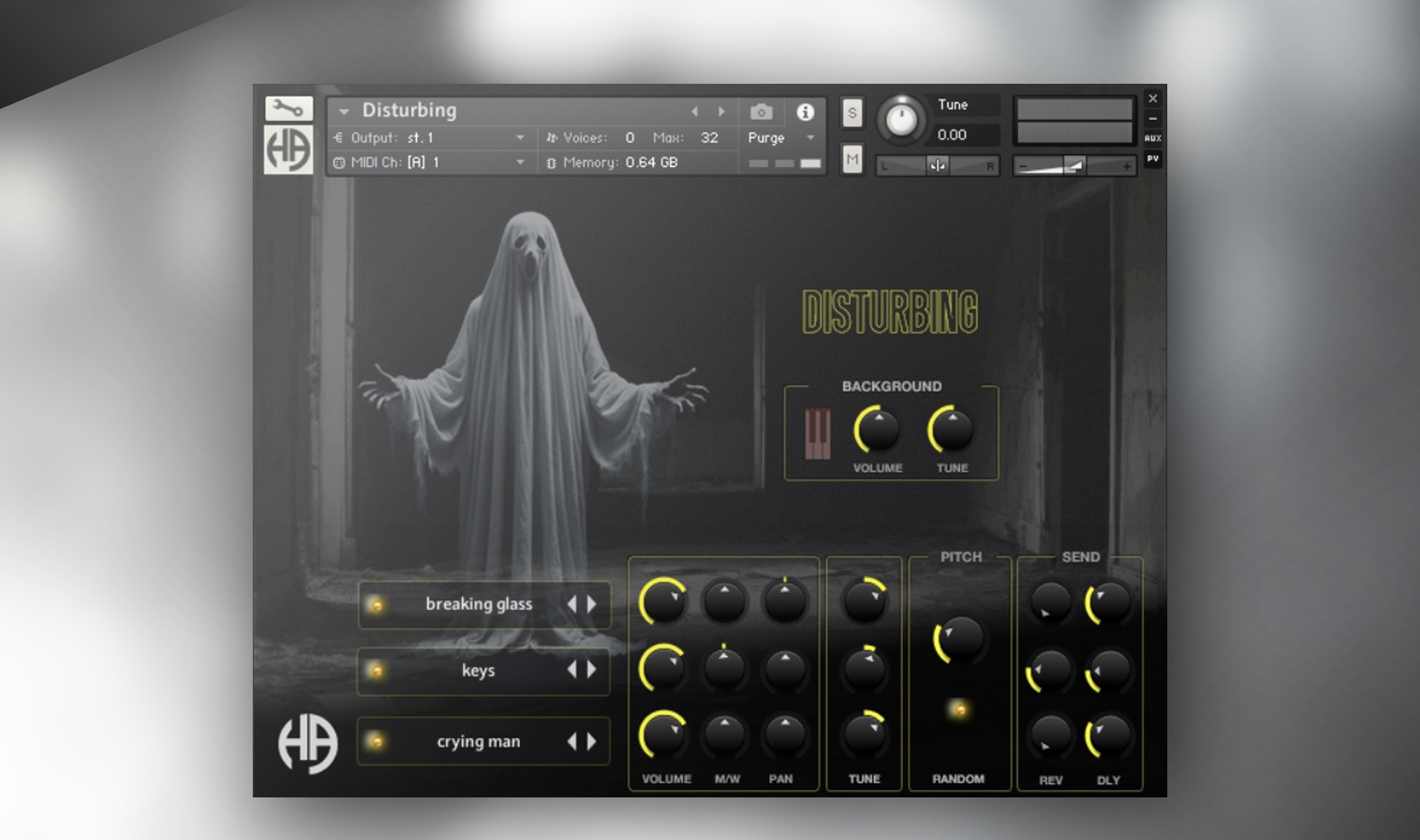Adjust the breaking glass row M/W knob
The width and height of the screenshot is (1420, 840).
[724, 601]
